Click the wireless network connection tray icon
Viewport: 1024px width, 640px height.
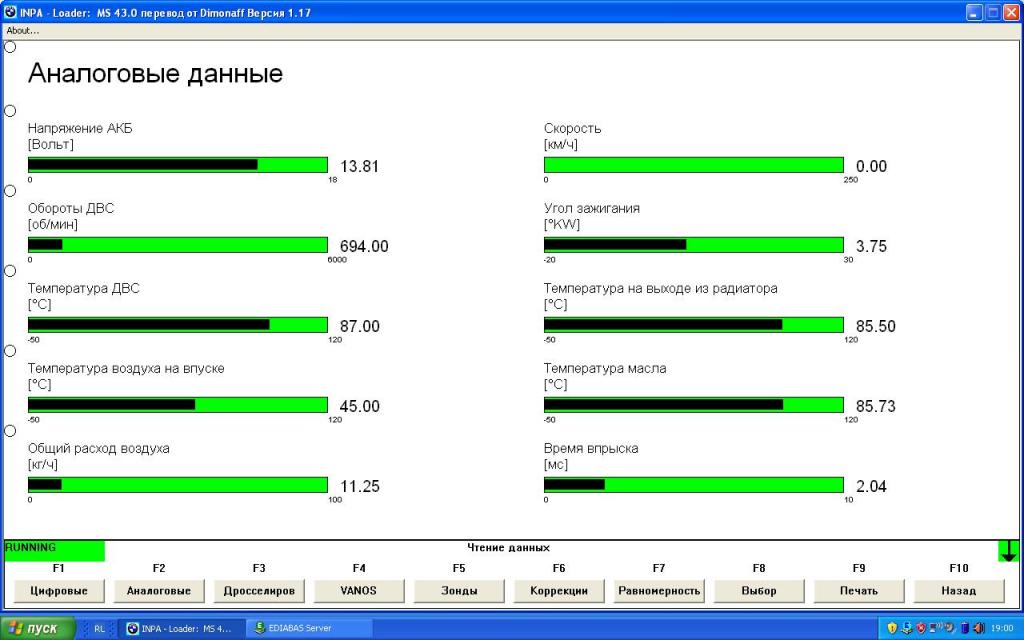coord(935,628)
